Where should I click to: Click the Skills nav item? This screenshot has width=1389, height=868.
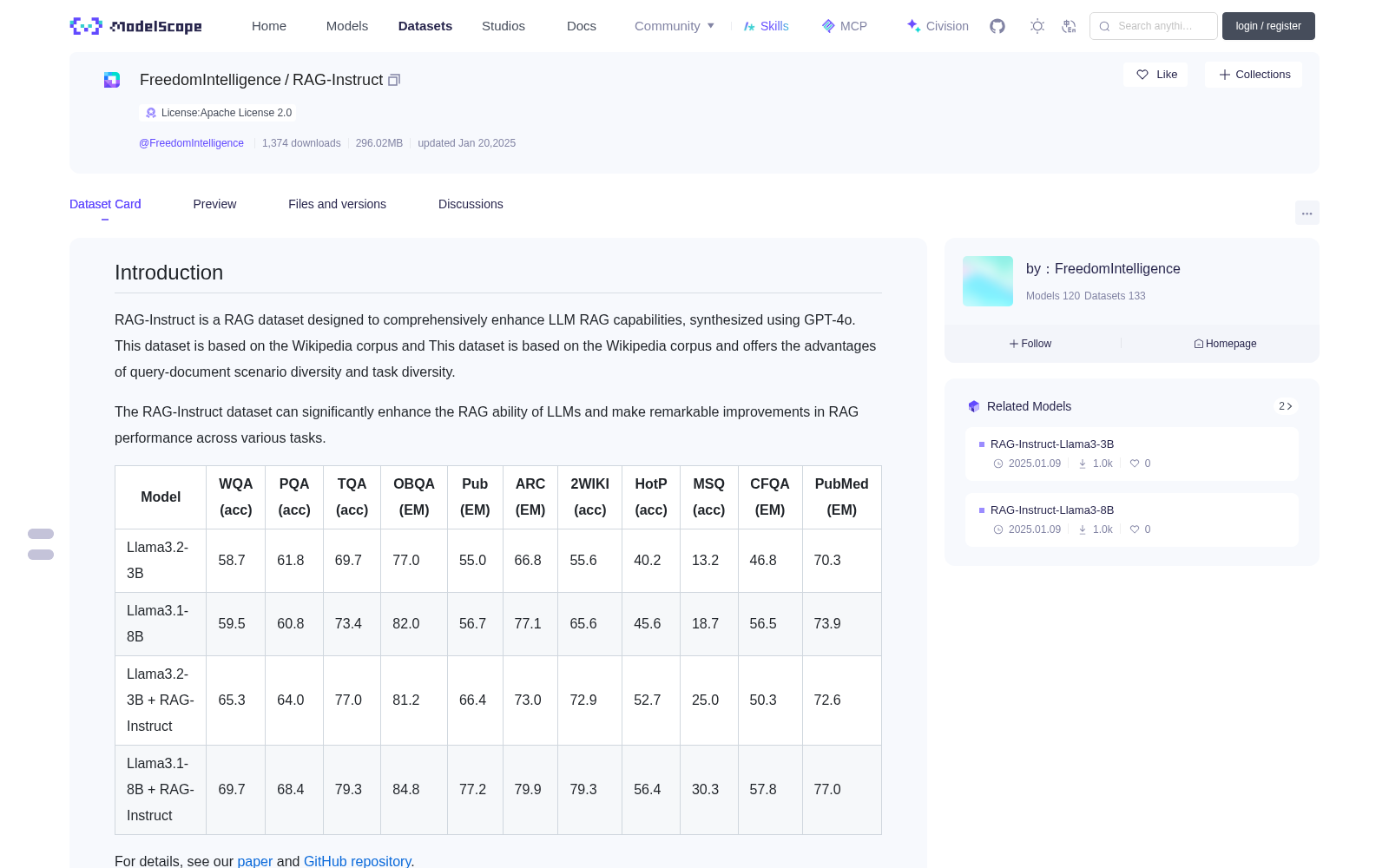click(767, 26)
